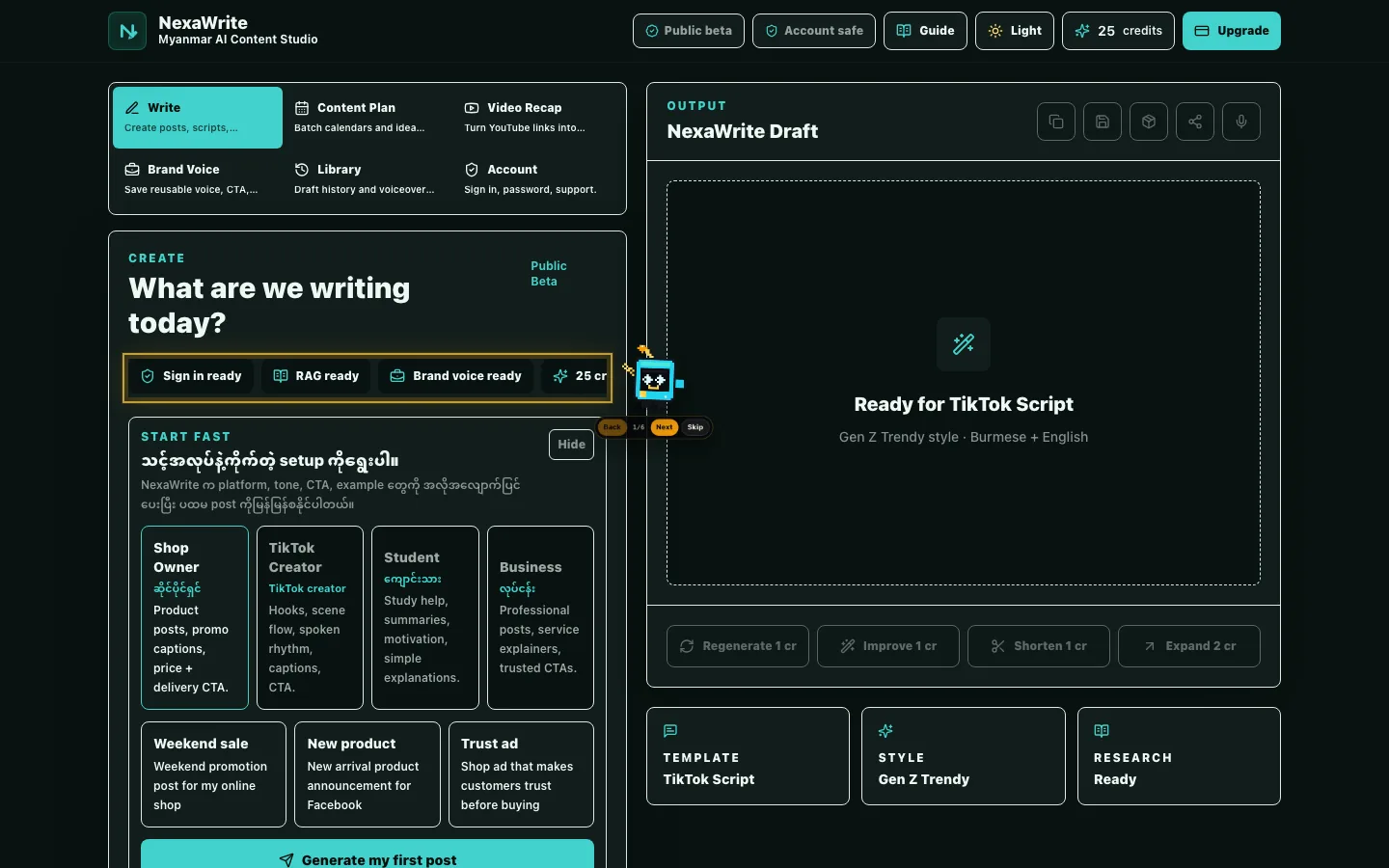This screenshot has width=1389, height=868.
Task: Click the '1/6' tour step counter
Action: [639, 427]
